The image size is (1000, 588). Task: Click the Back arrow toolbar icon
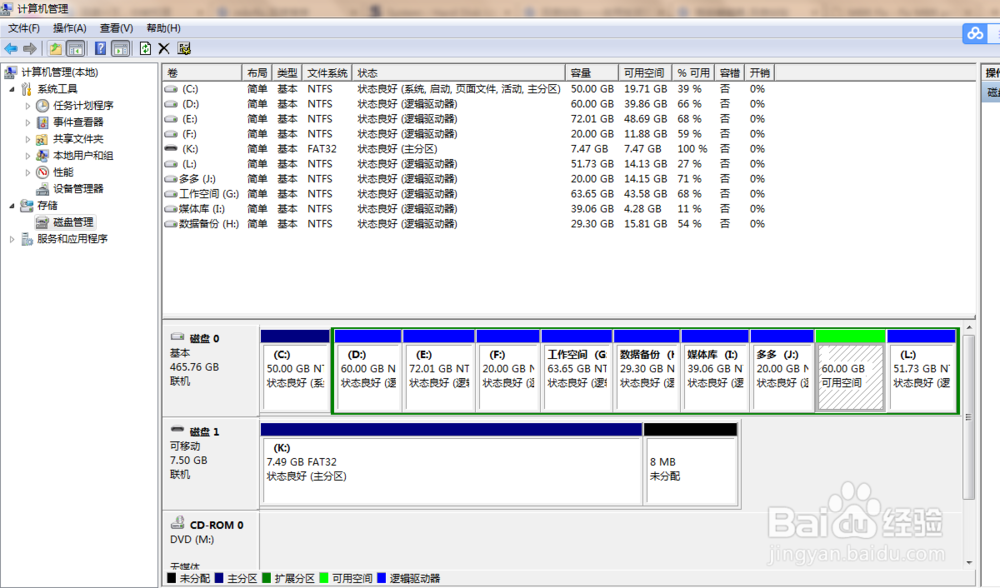pos(11,48)
